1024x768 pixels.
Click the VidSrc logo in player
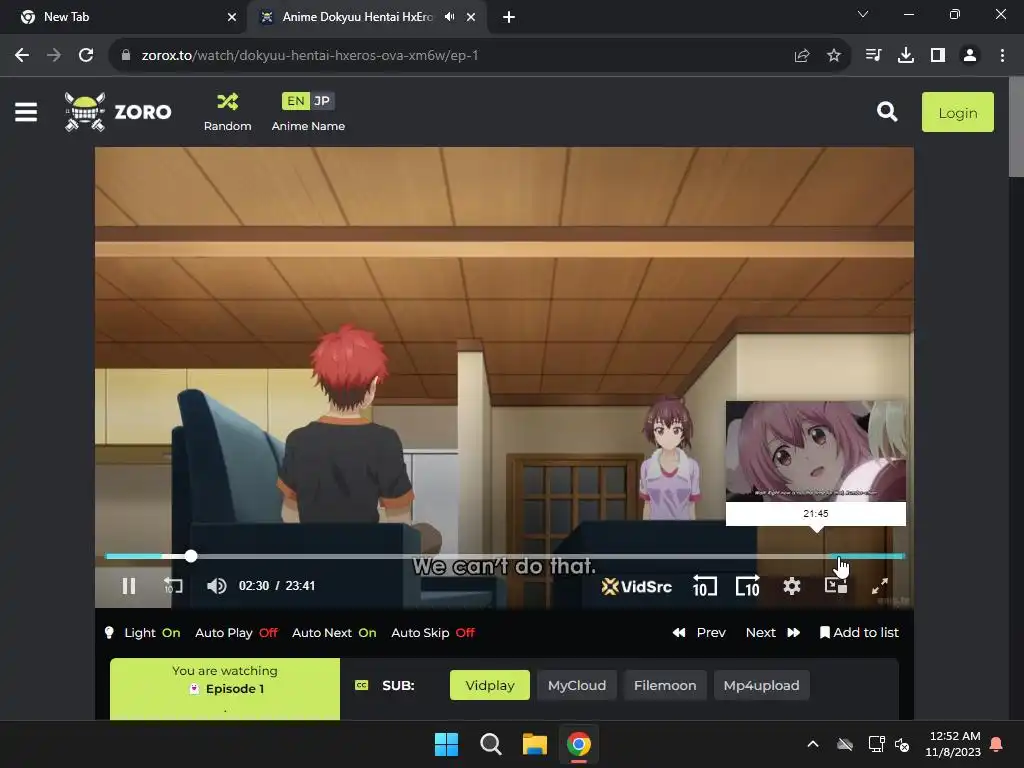pyautogui.click(x=637, y=586)
